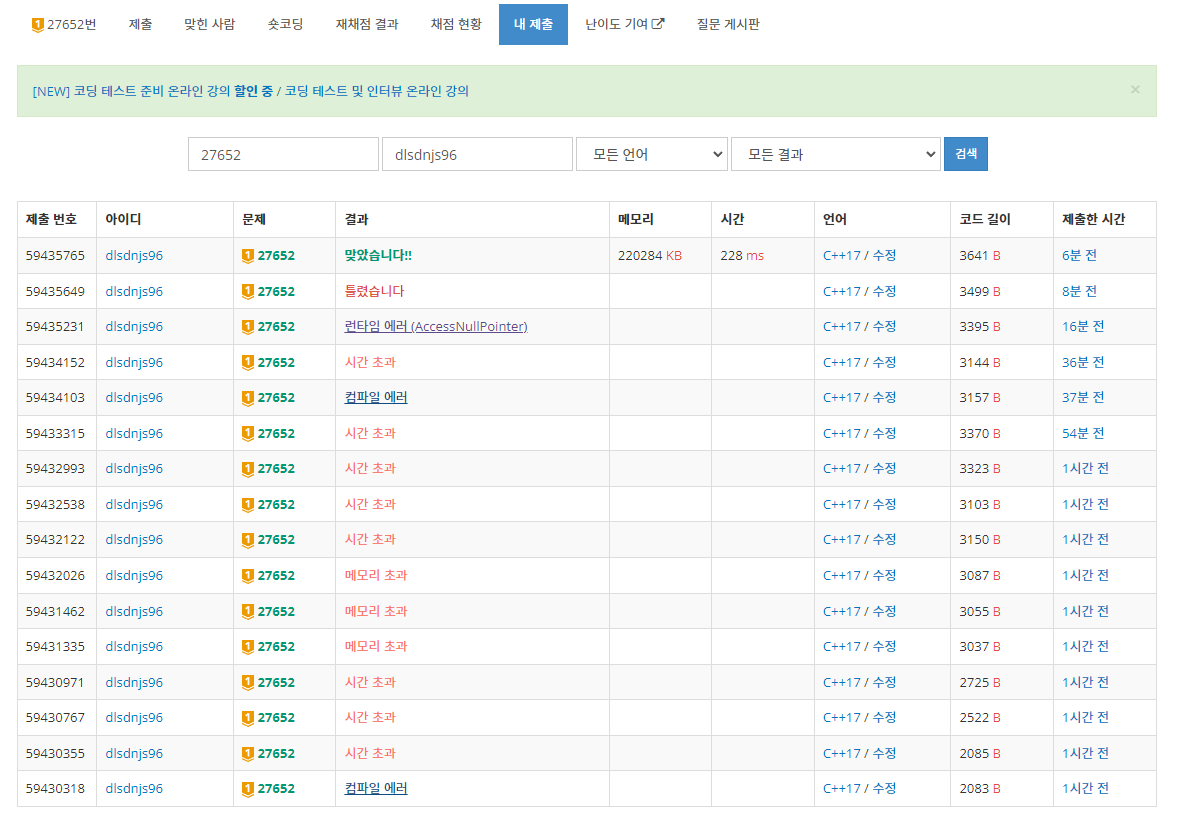Image resolution: width=1177 pixels, height=820 pixels.
Task: Click 6분 전 submission time link
Action: pos(1079,255)
